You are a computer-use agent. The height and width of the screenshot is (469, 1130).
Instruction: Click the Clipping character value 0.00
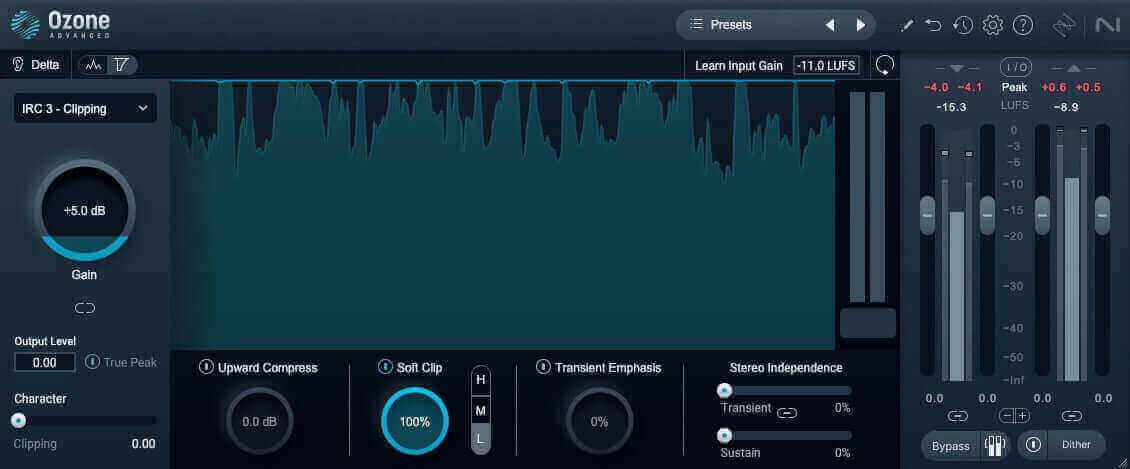pos(143,444)
